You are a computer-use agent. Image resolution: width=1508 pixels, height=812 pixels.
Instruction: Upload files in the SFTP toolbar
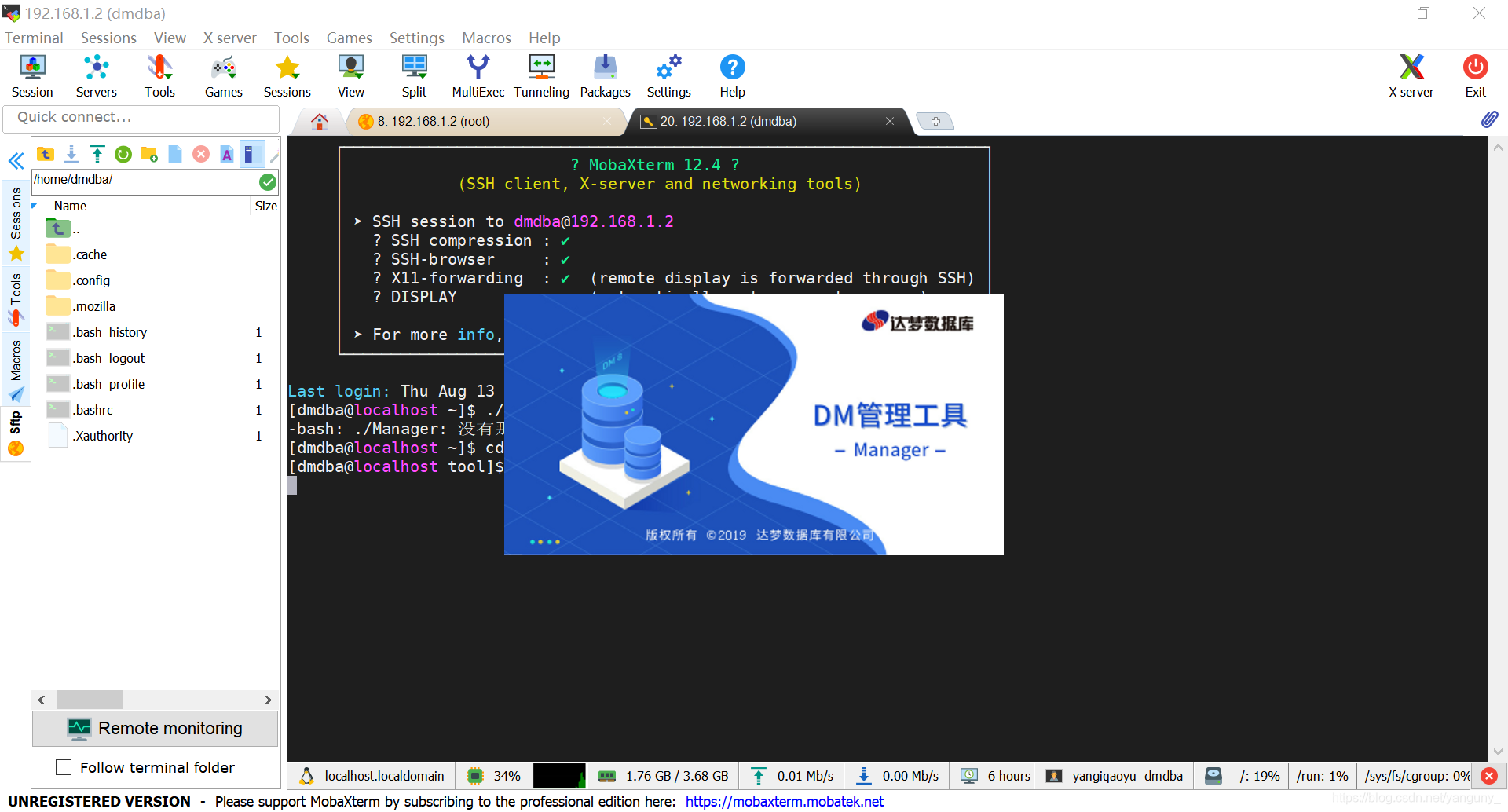[x=97, y=154]
